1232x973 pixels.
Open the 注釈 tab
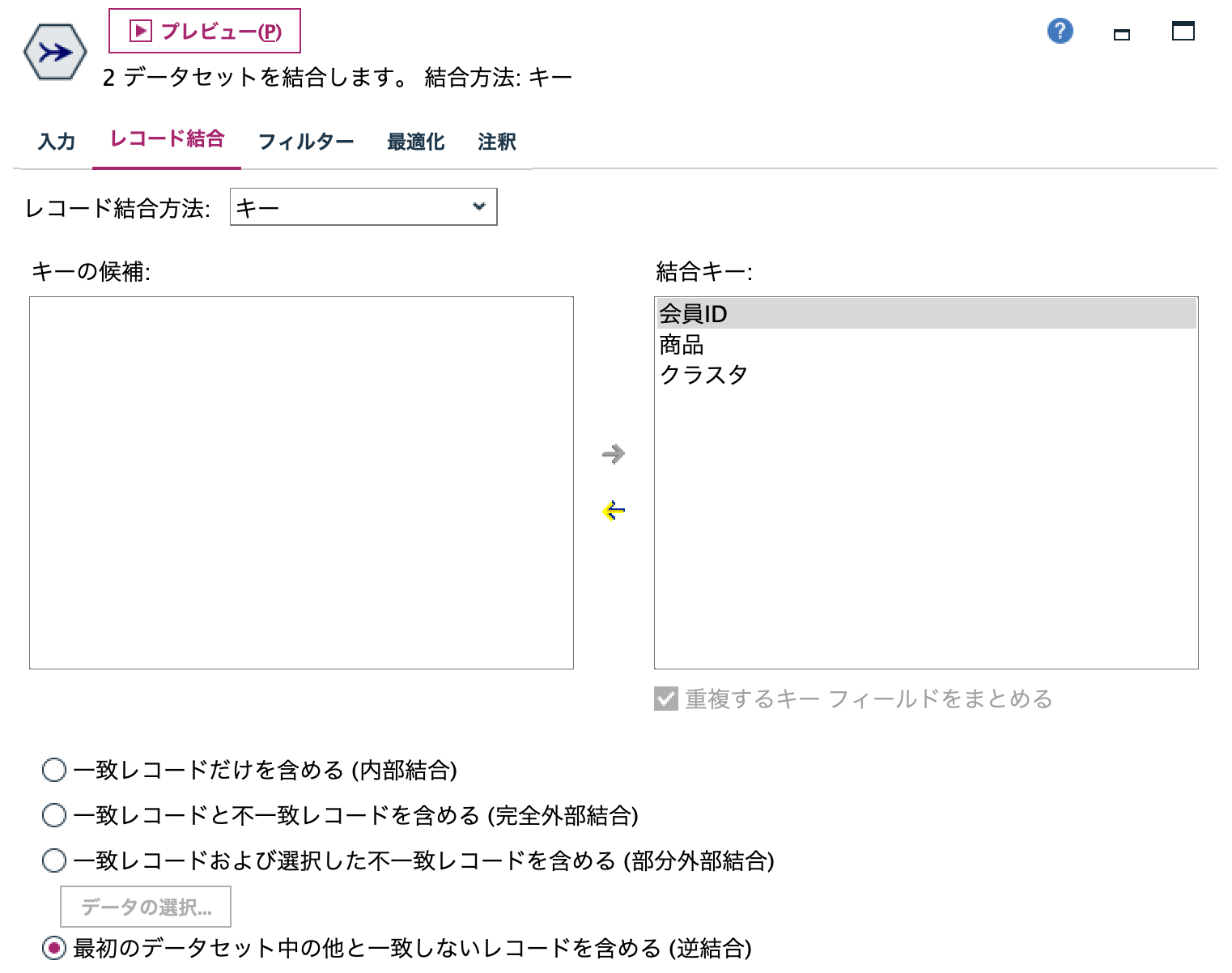click(496, 141)
